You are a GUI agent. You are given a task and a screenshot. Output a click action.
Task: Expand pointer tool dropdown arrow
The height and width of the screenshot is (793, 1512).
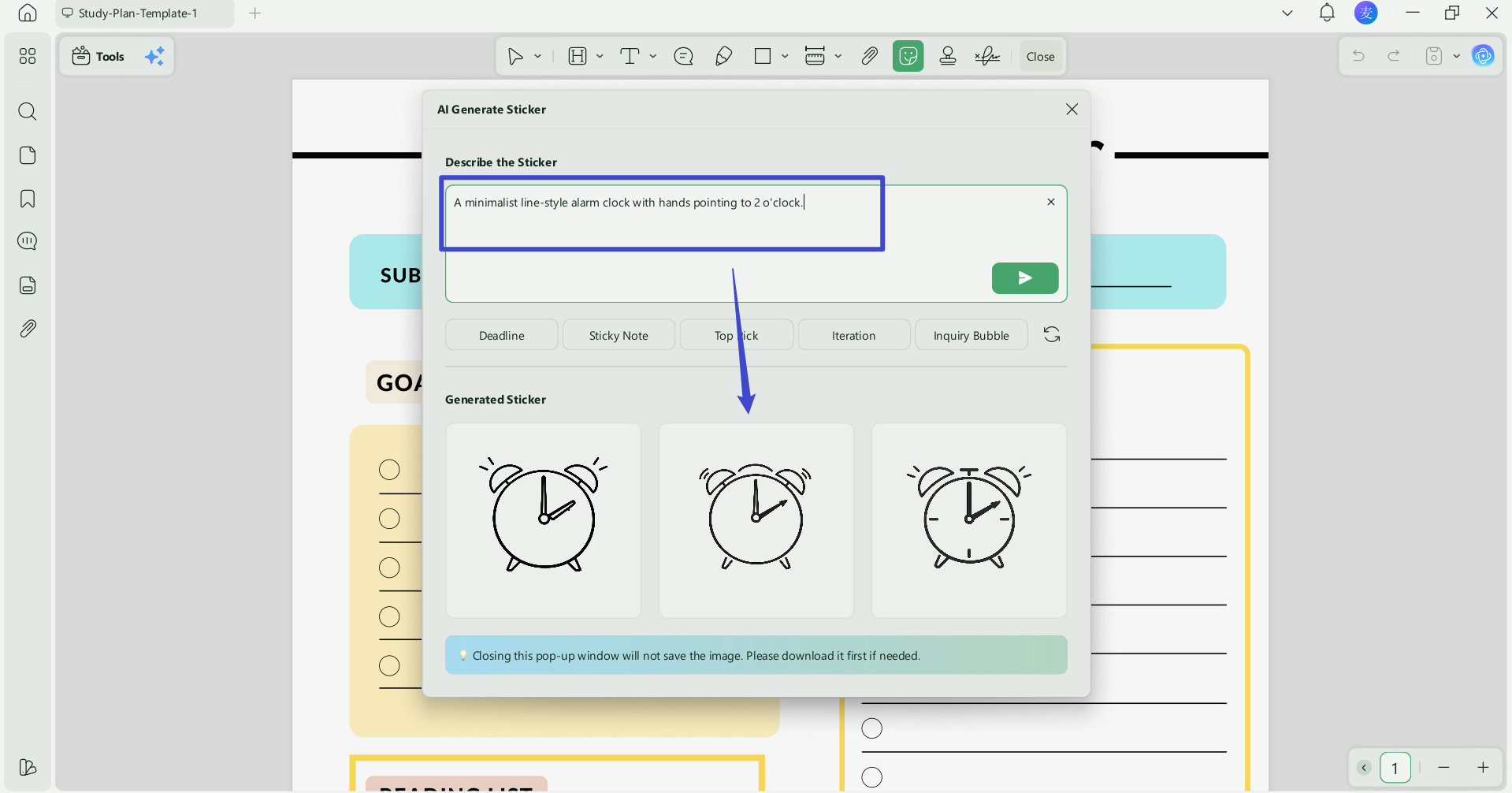[537, 56]
